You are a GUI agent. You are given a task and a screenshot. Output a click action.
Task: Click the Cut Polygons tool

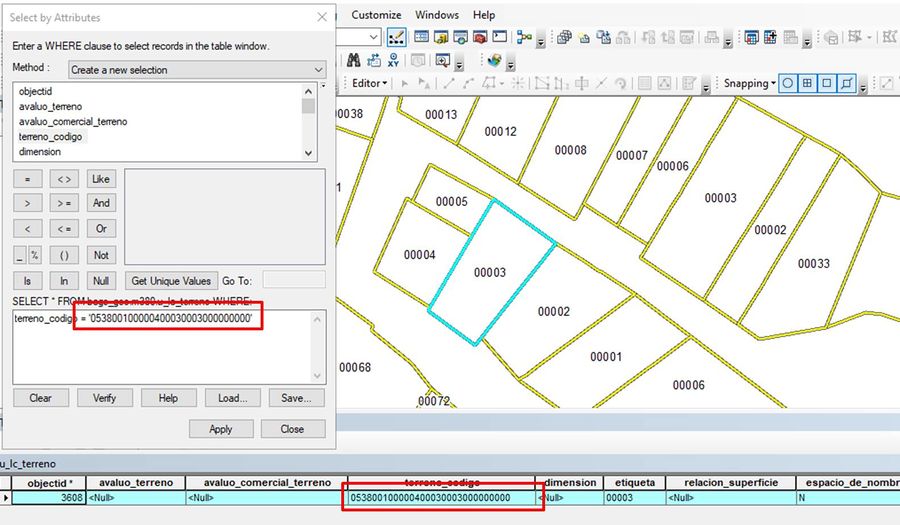point(581,83)
